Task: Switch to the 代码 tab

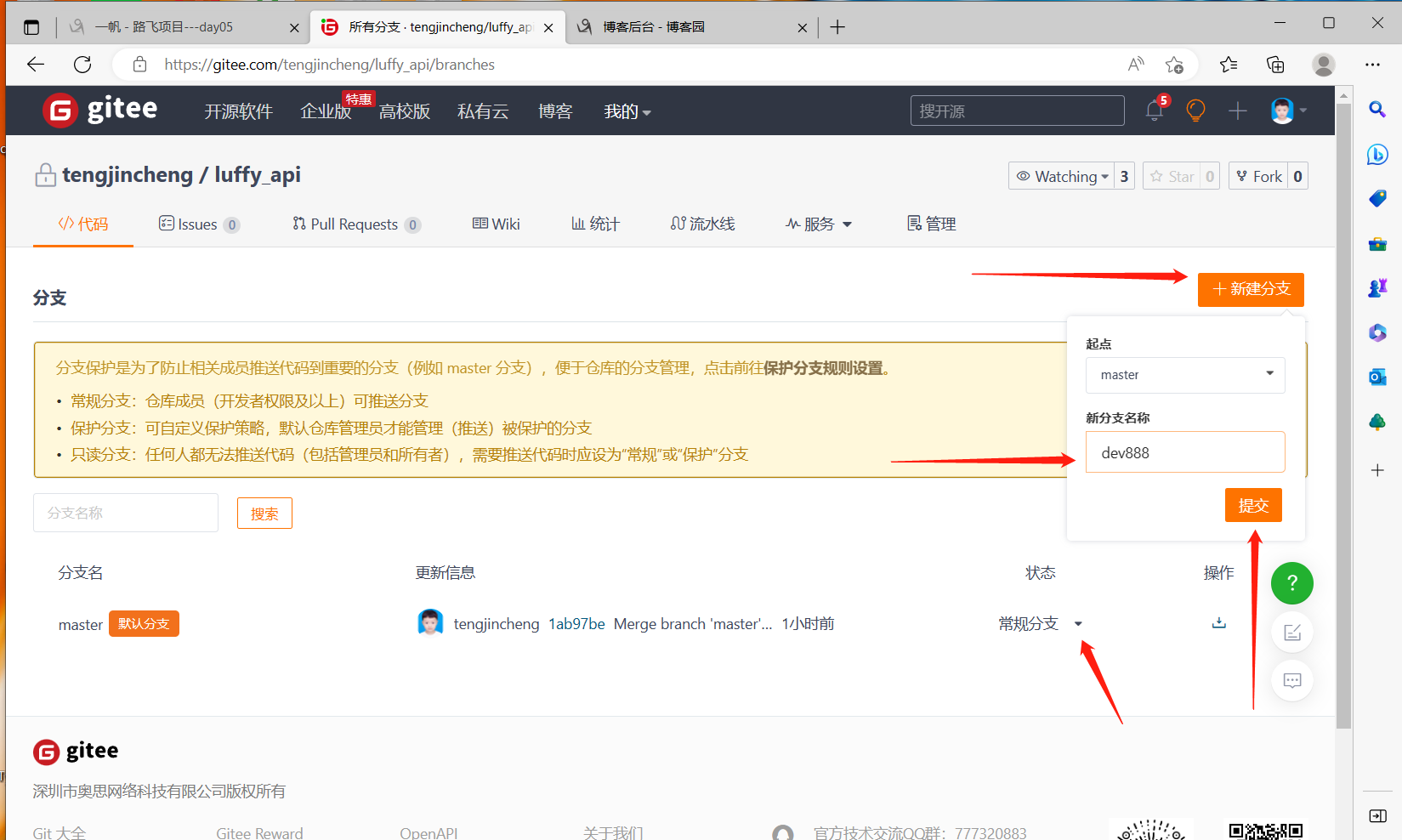Action: (83, 224)
